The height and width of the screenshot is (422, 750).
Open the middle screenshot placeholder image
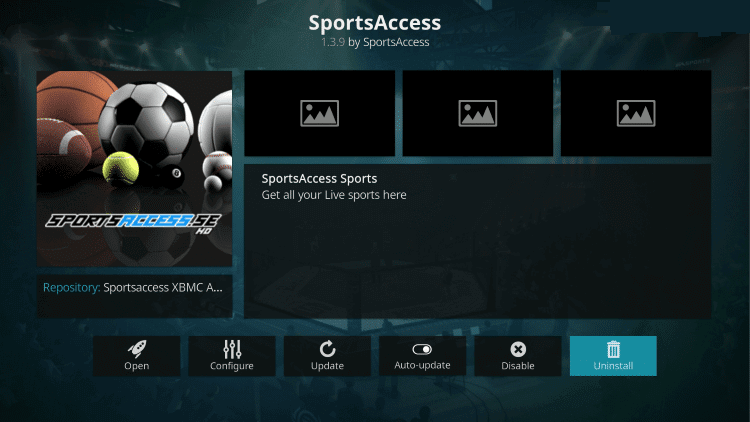478,113
